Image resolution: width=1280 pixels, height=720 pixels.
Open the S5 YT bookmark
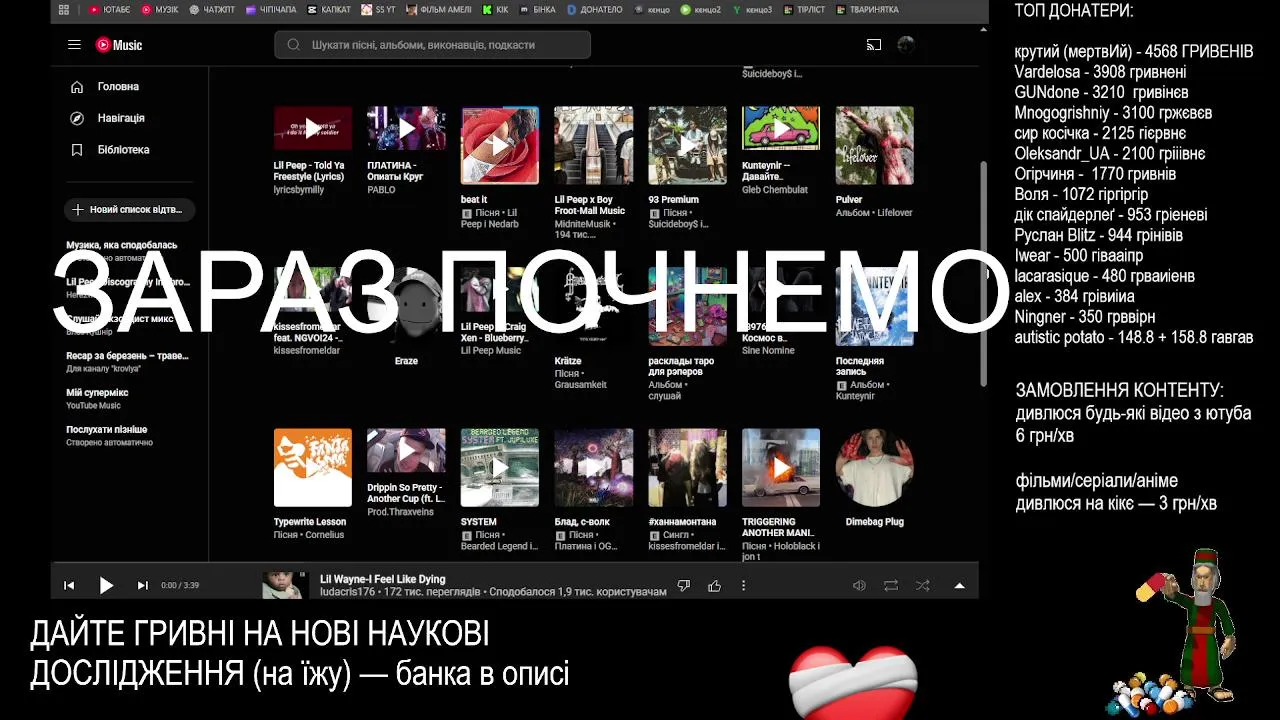tap(379, 10)
